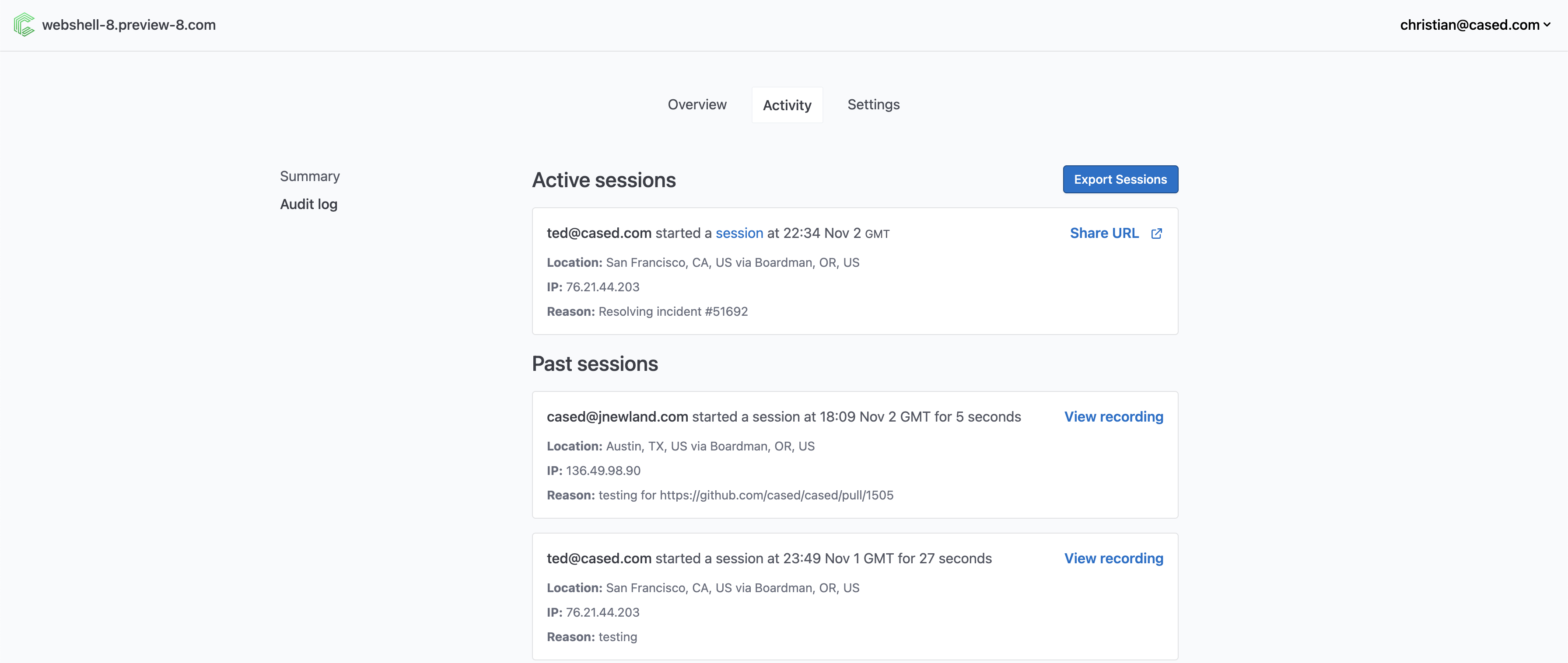Open the Settings tab
Viewport: 1568px width, 663px height.
coord(873,105)
